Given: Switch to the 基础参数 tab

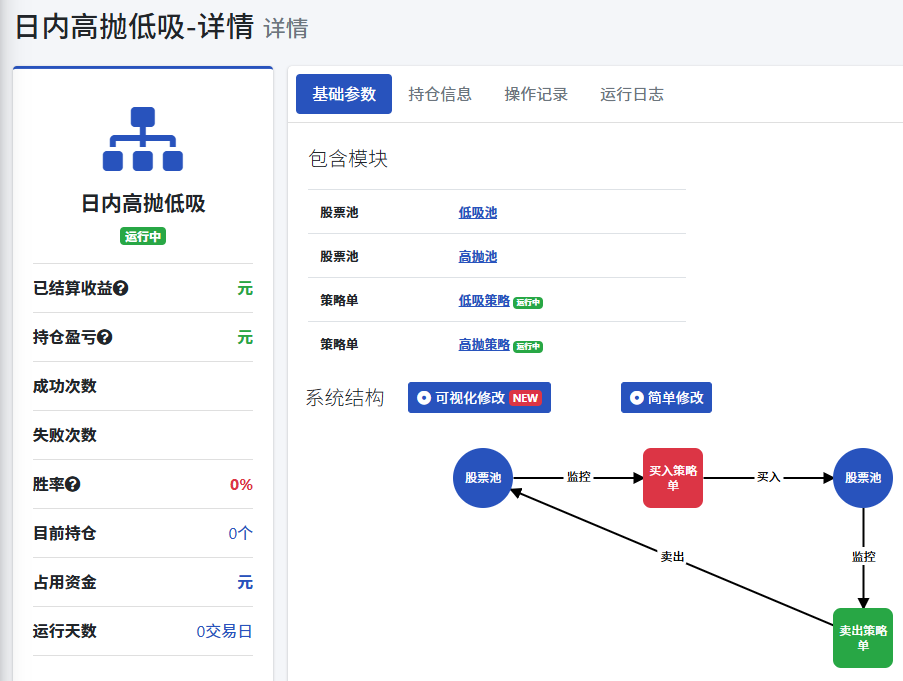Looking at the screenshot, I should (x=344, y=94).
